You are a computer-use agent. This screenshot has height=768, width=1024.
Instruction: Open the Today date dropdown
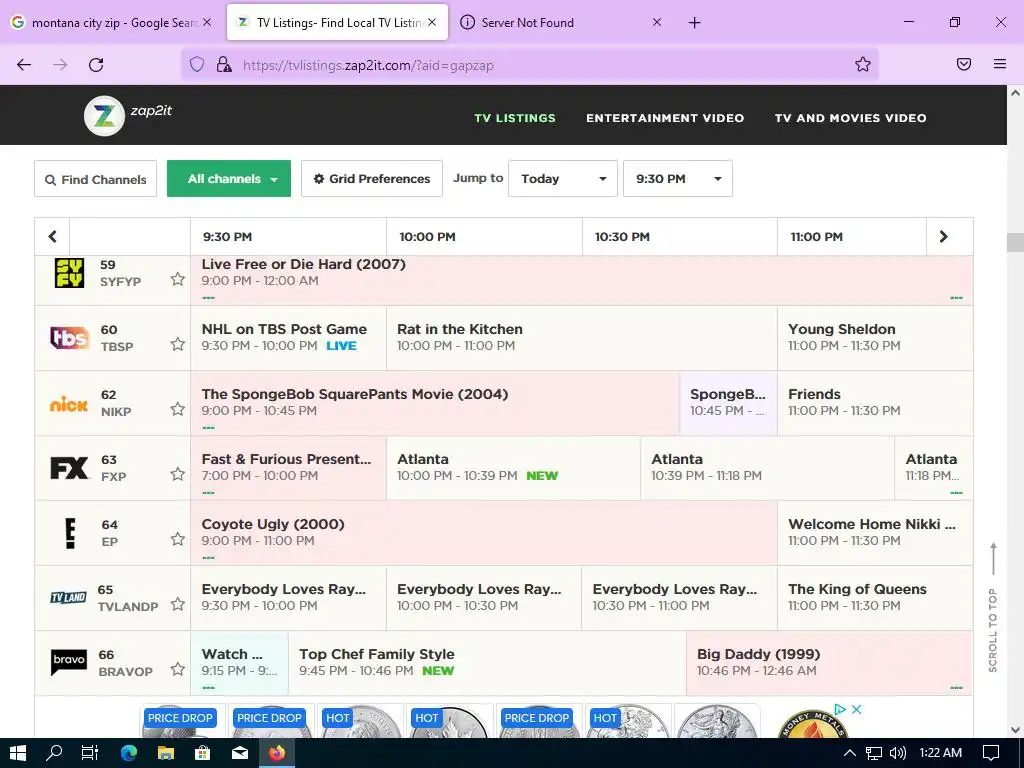[x=562, y=178]
